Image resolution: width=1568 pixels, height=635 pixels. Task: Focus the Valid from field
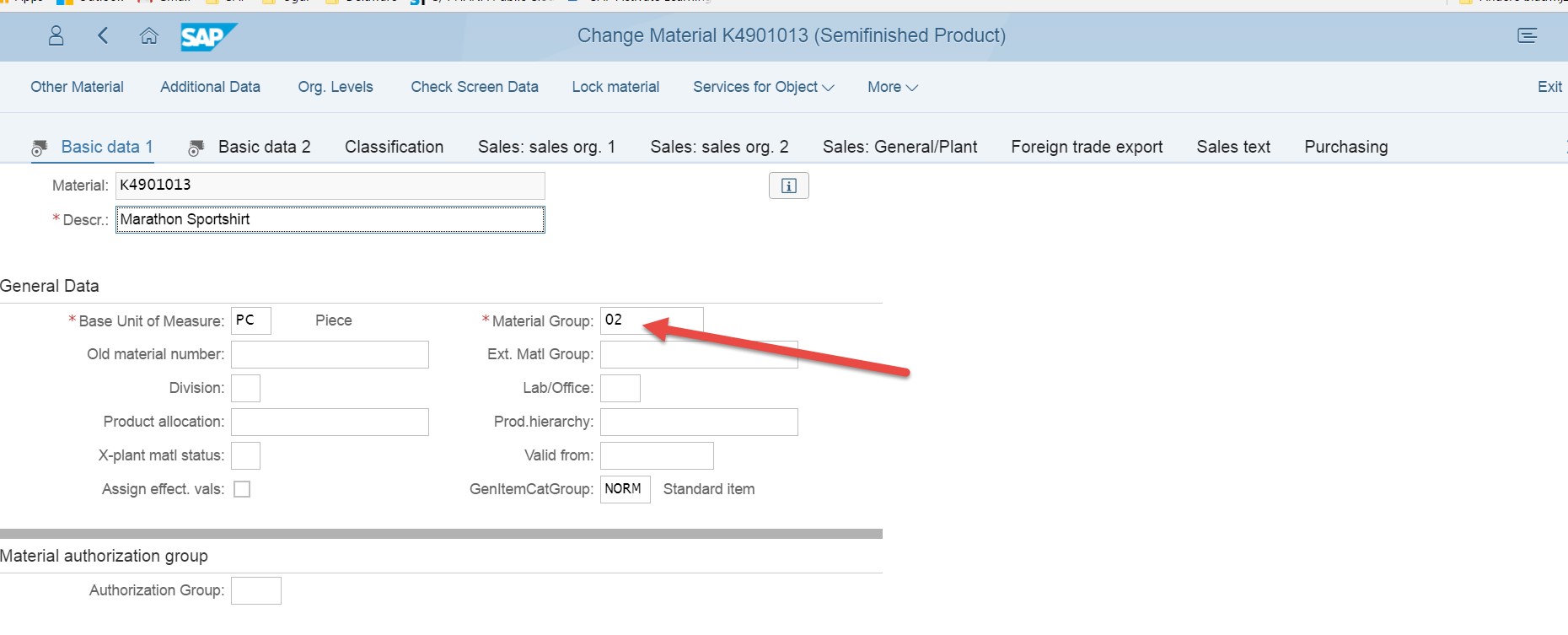pos(657,455)
